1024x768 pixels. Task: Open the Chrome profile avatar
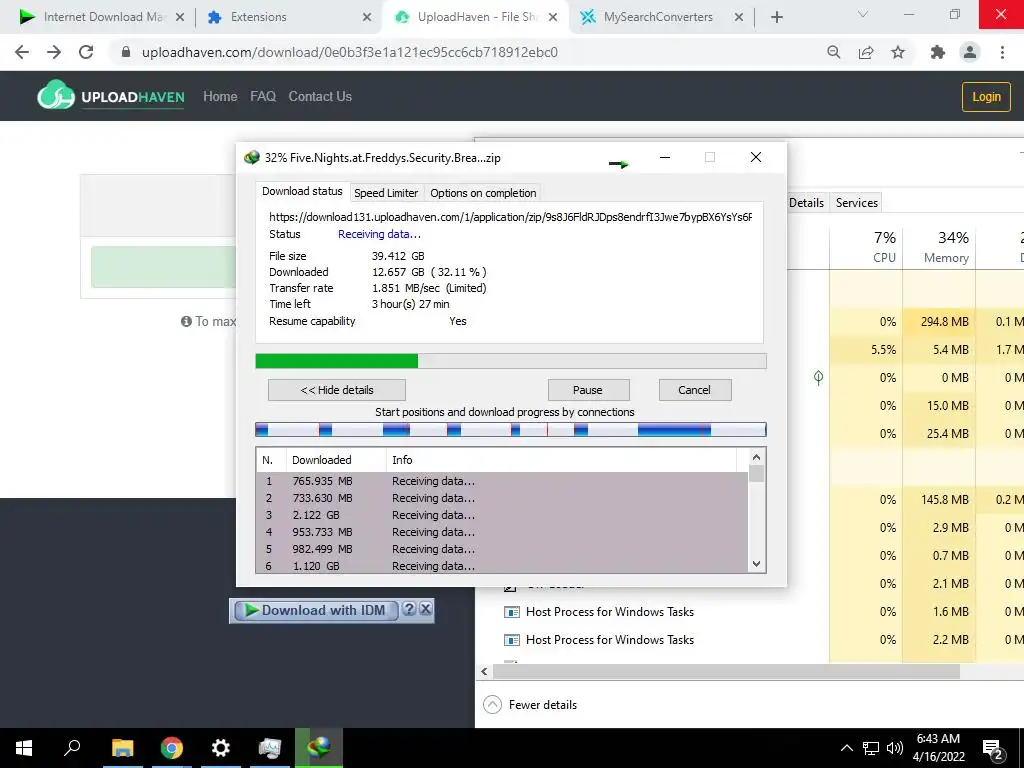(970, 52)
